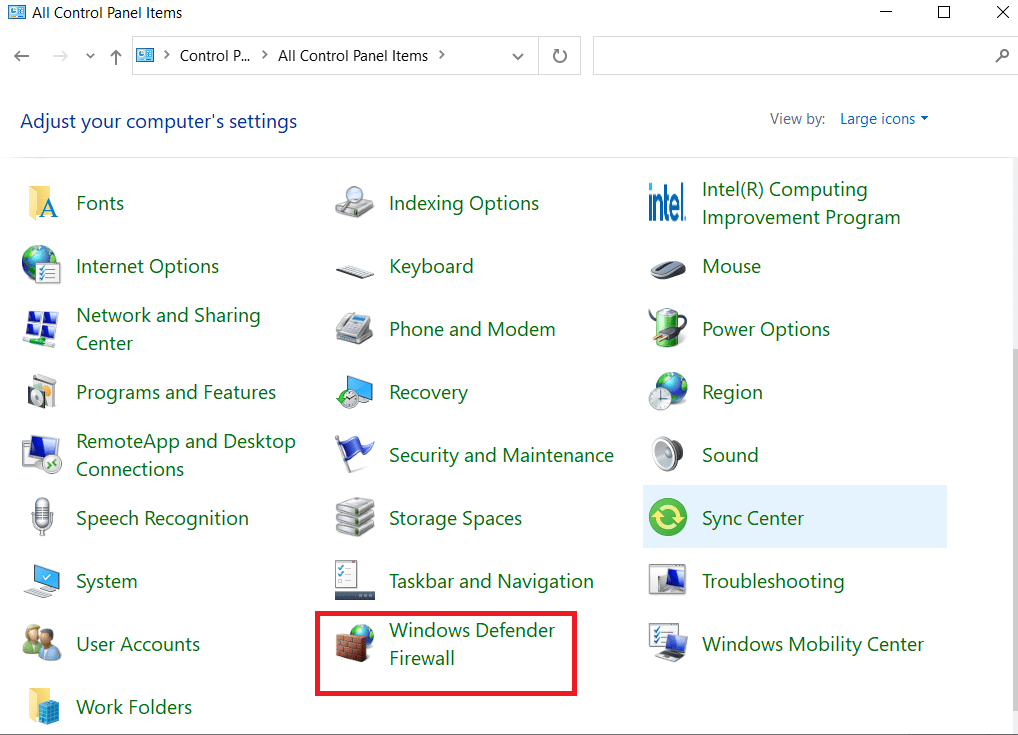Open the Recovery icon
The width and height of the screenshot is (1018, 735).
click(x=354, y=392)
